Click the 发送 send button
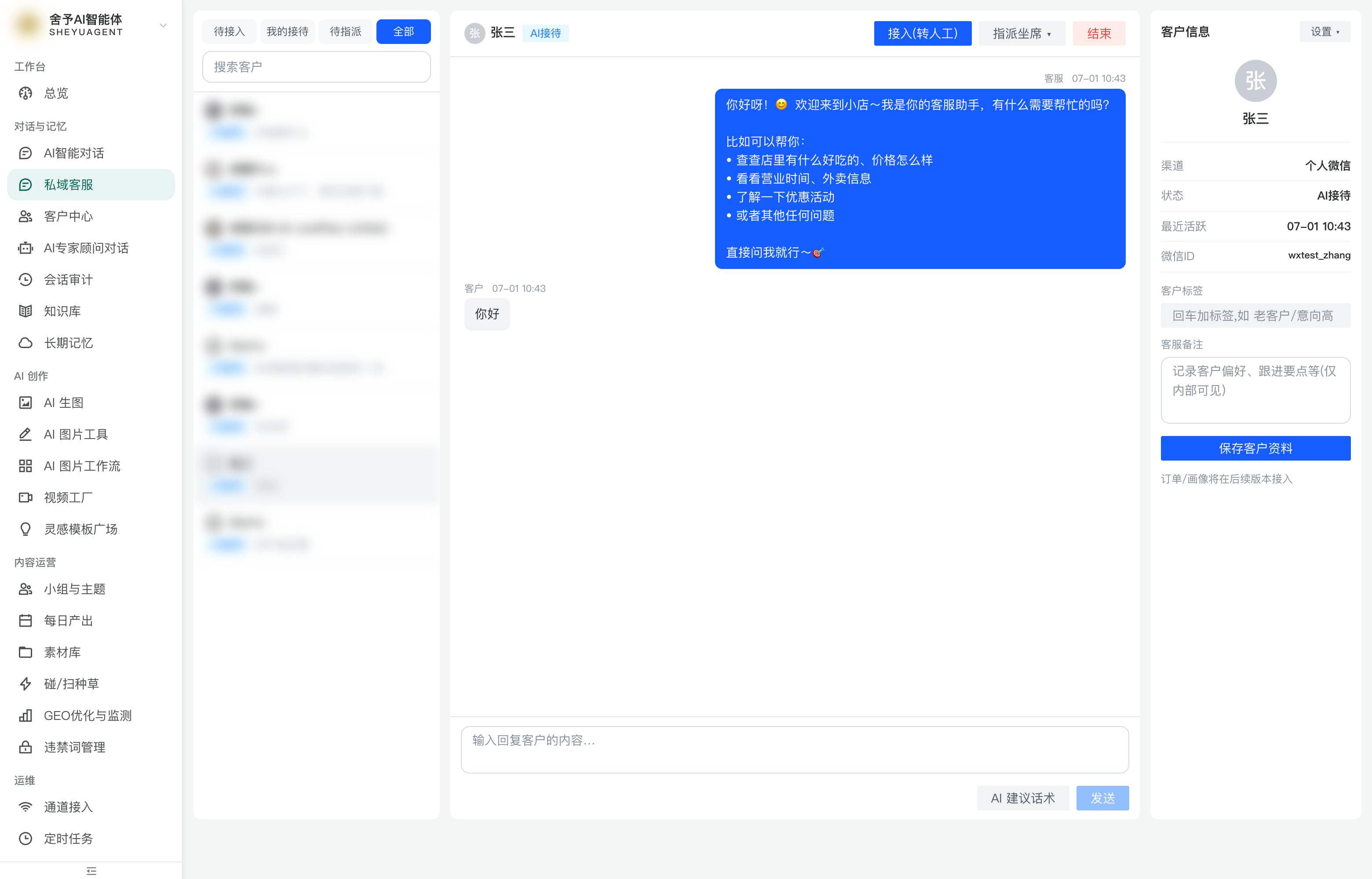Viewport: 1372px width, 879px height. coord(1102,798)
